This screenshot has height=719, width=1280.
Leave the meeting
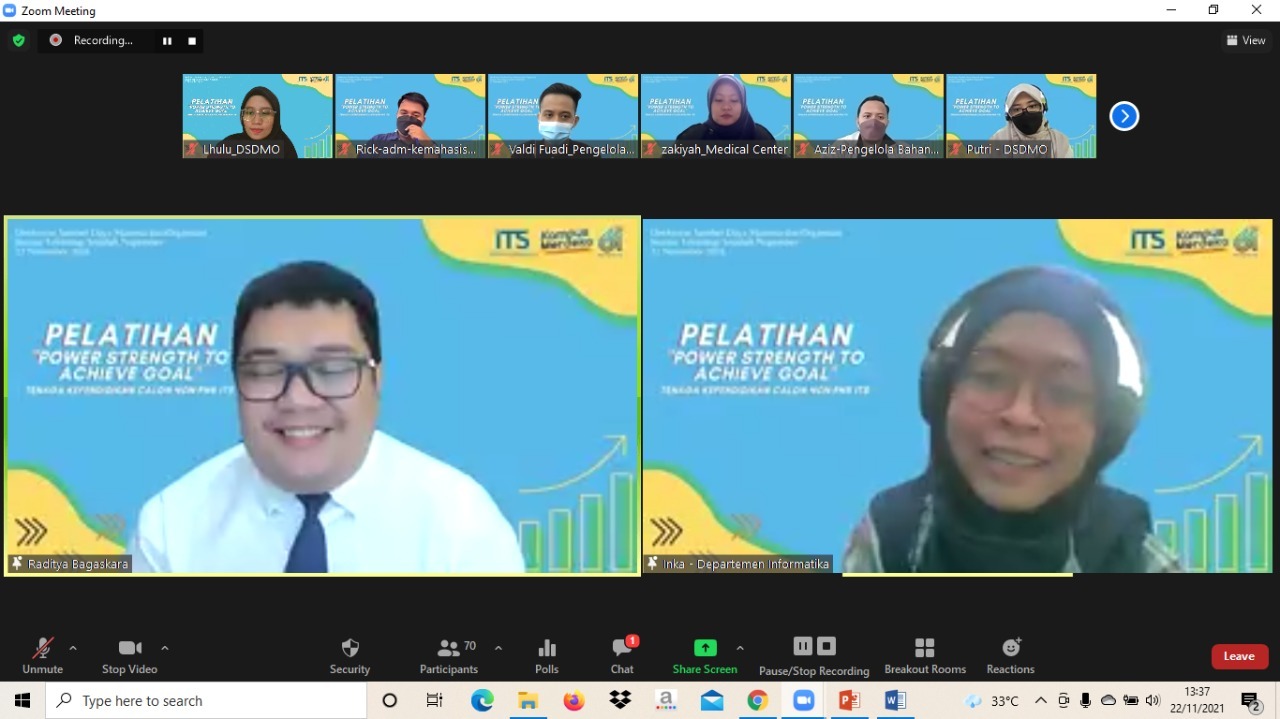click(x=1239, y=656)
